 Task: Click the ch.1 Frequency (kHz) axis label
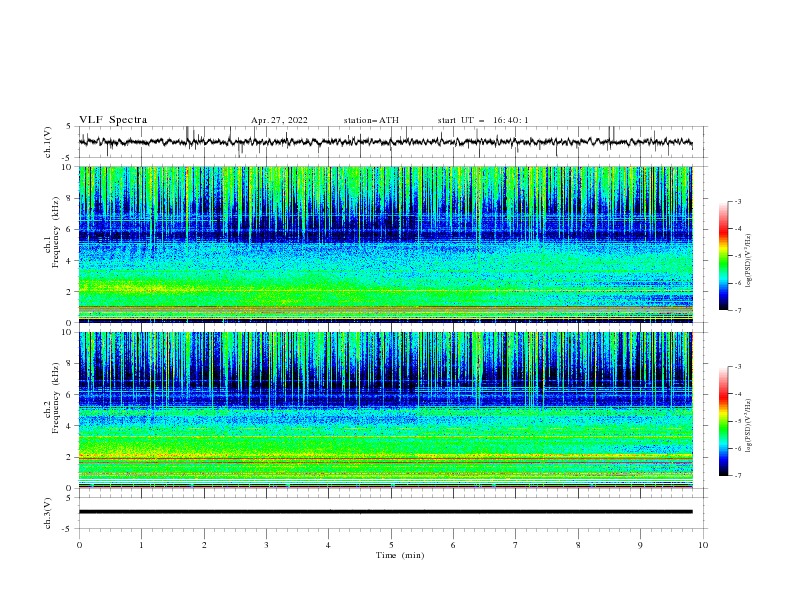tap(51, 232)
